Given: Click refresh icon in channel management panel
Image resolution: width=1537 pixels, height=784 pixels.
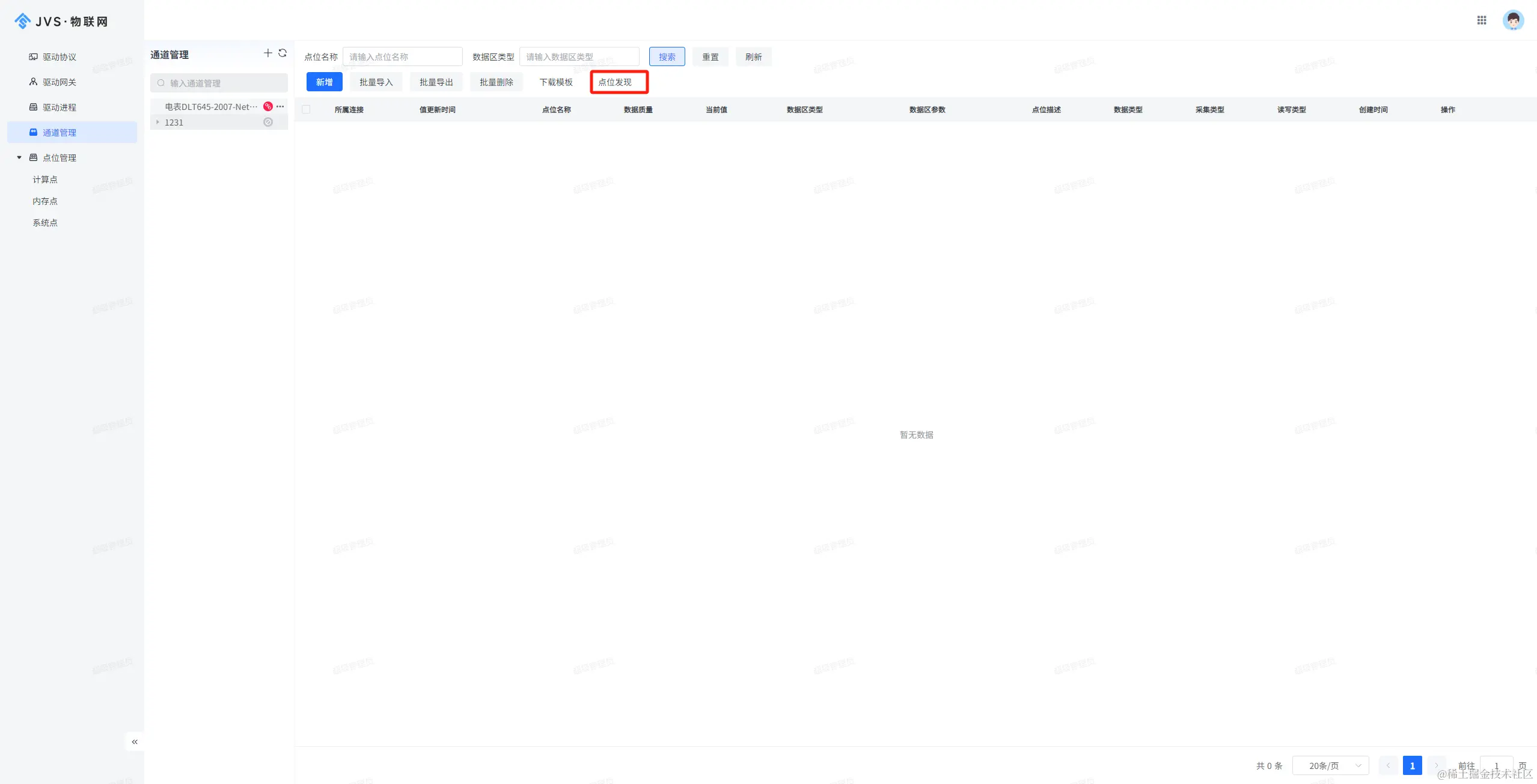Looking at the screenshot, I should 283,53.
